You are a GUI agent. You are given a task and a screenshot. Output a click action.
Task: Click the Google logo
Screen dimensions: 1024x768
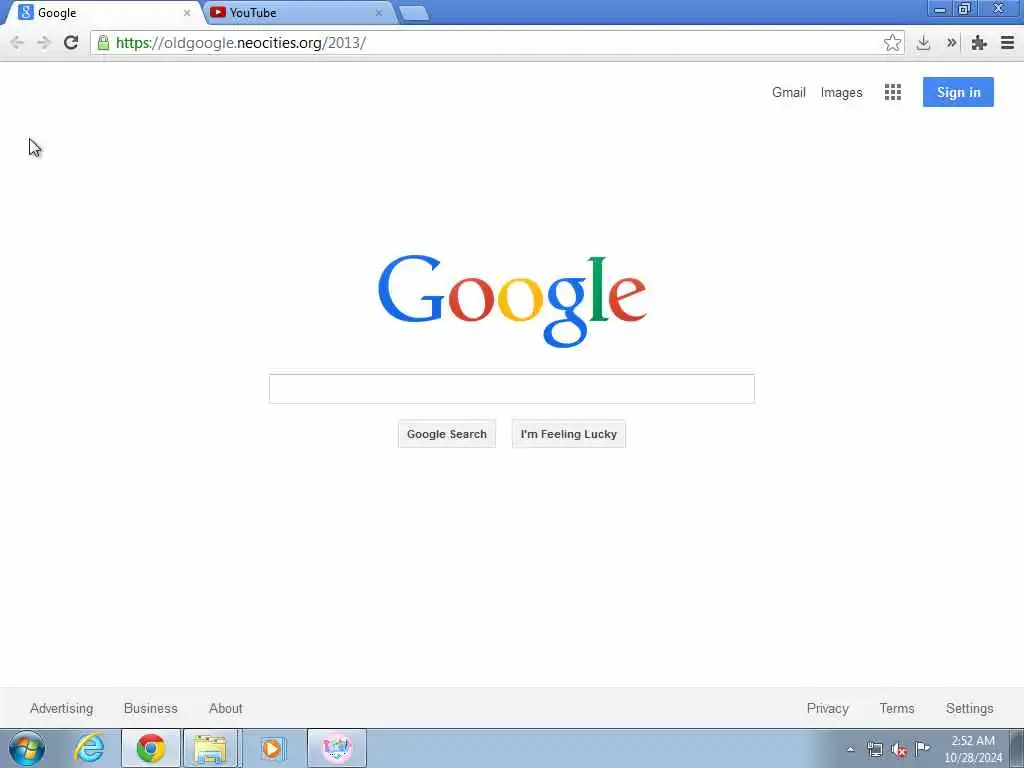512,300
